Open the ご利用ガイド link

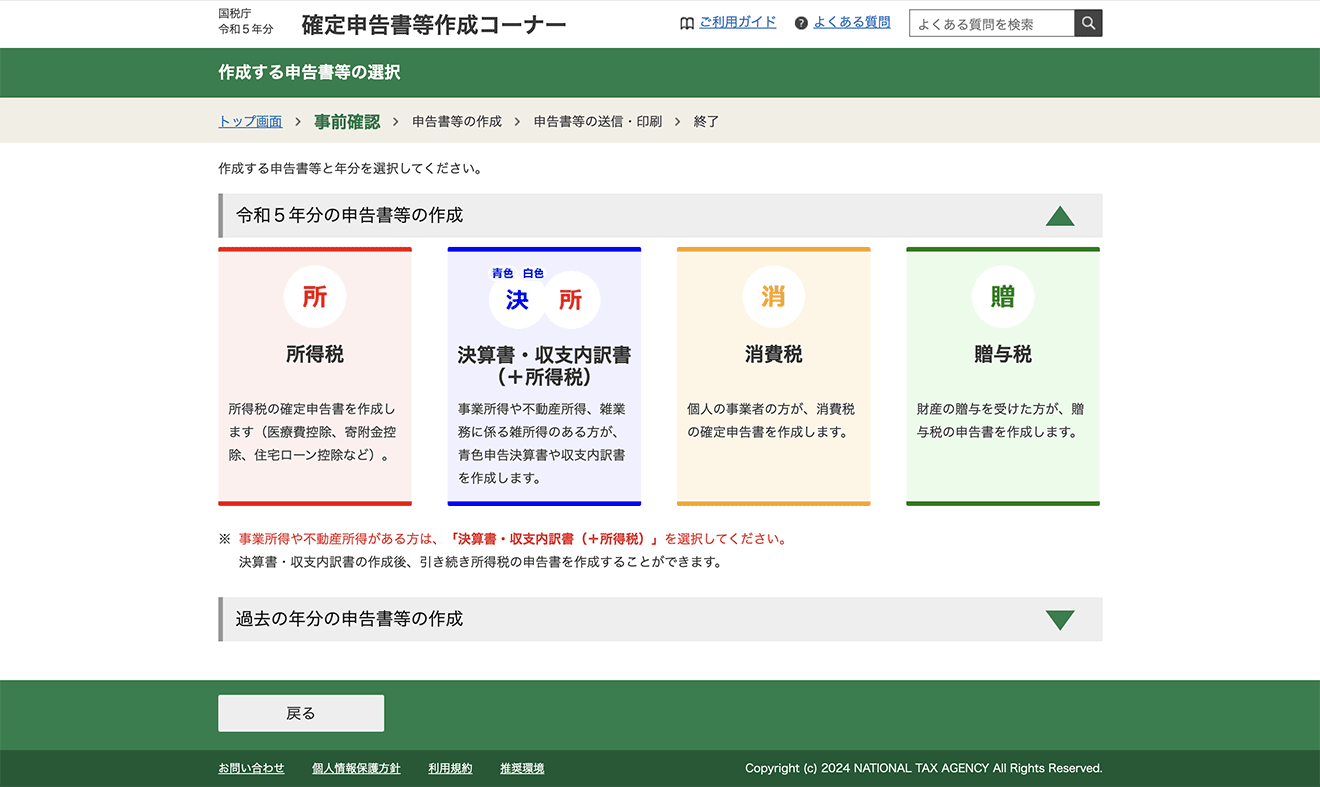click(x=738, y=22)
